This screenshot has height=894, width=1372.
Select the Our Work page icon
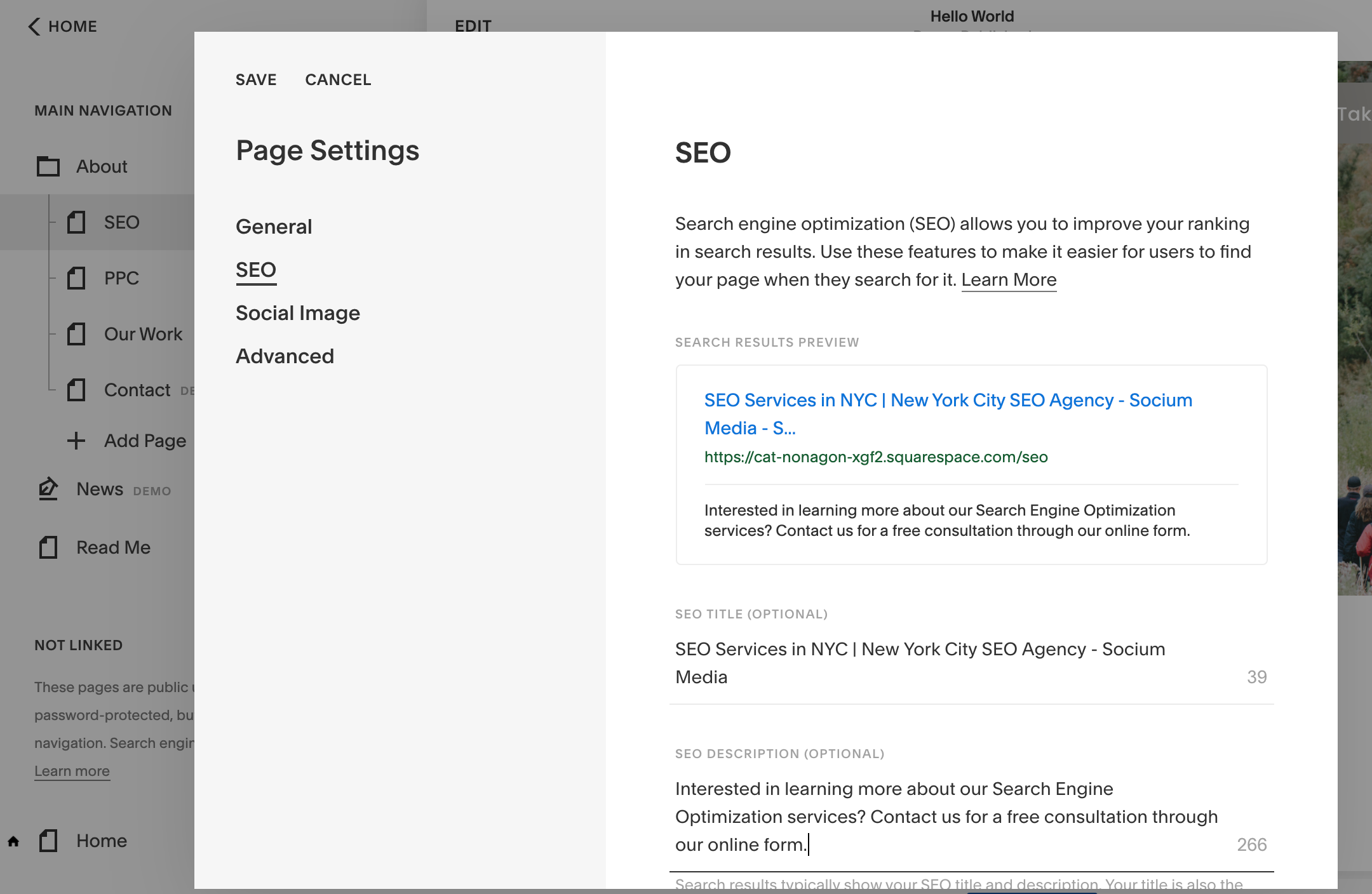pos(76,334)
